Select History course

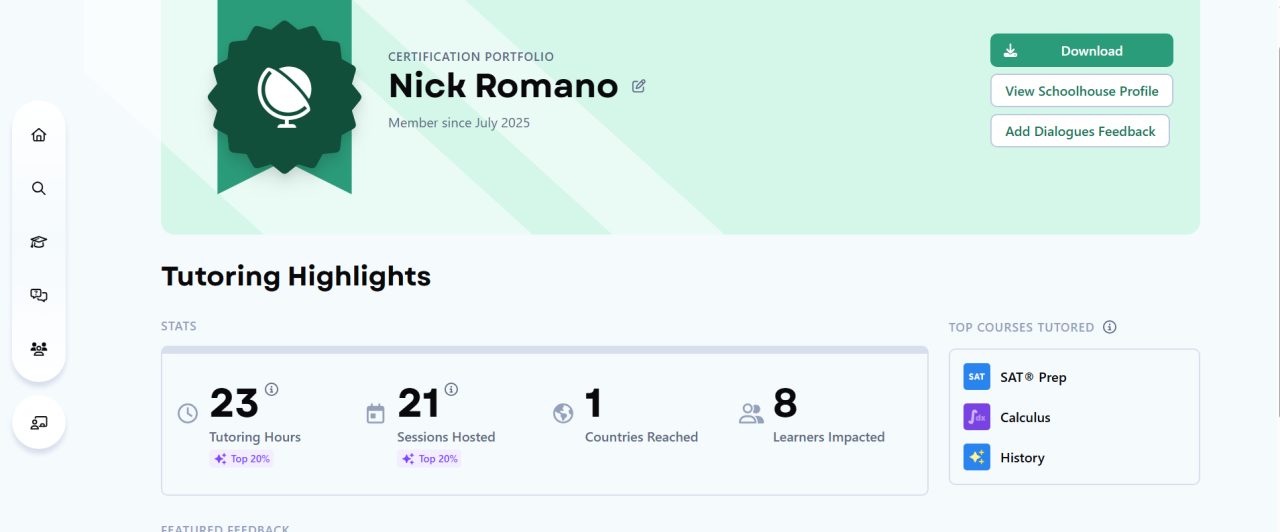click(x=1022, y=457)
